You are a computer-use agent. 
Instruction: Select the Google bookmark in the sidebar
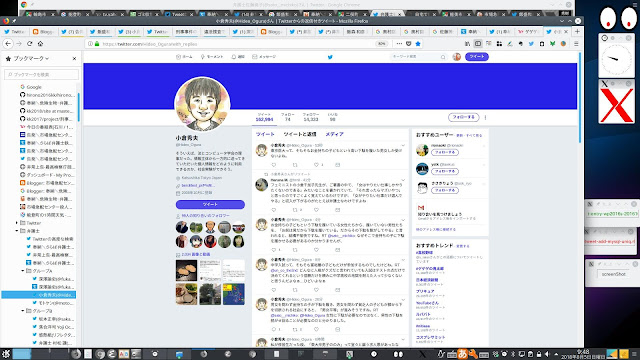coord(34,87)
